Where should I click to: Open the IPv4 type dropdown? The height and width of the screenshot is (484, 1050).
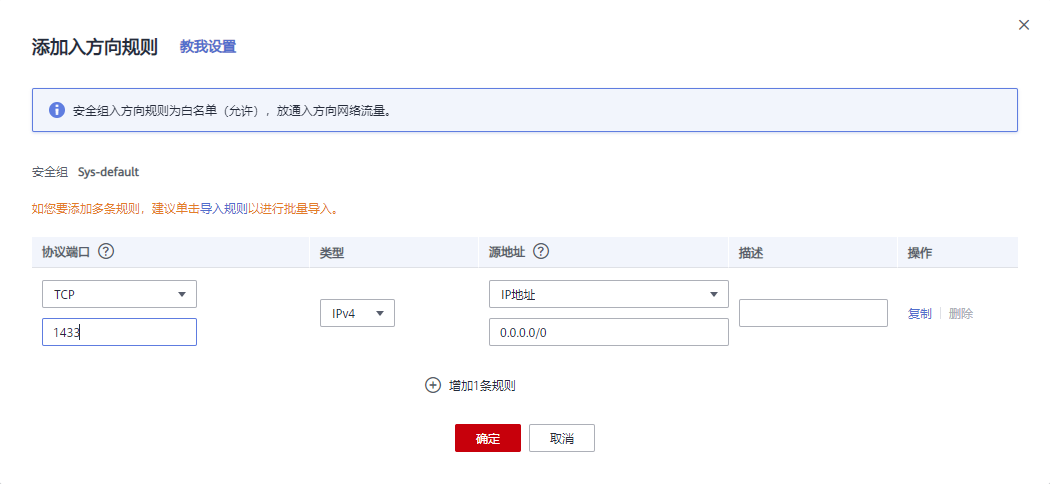coord(358,313)
